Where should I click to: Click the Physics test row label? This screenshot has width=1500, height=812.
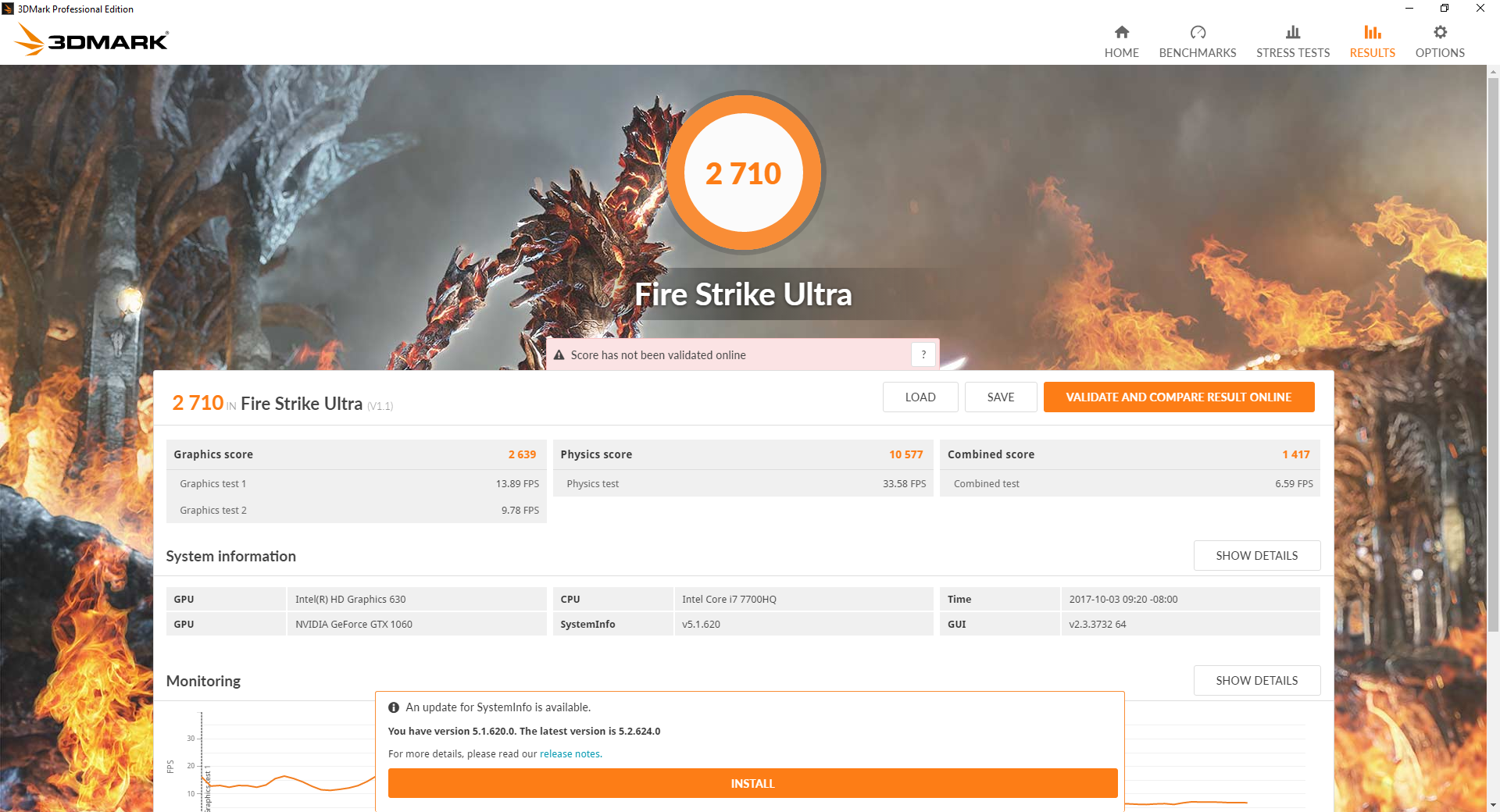pyautogui.click(x=592, y=484)
